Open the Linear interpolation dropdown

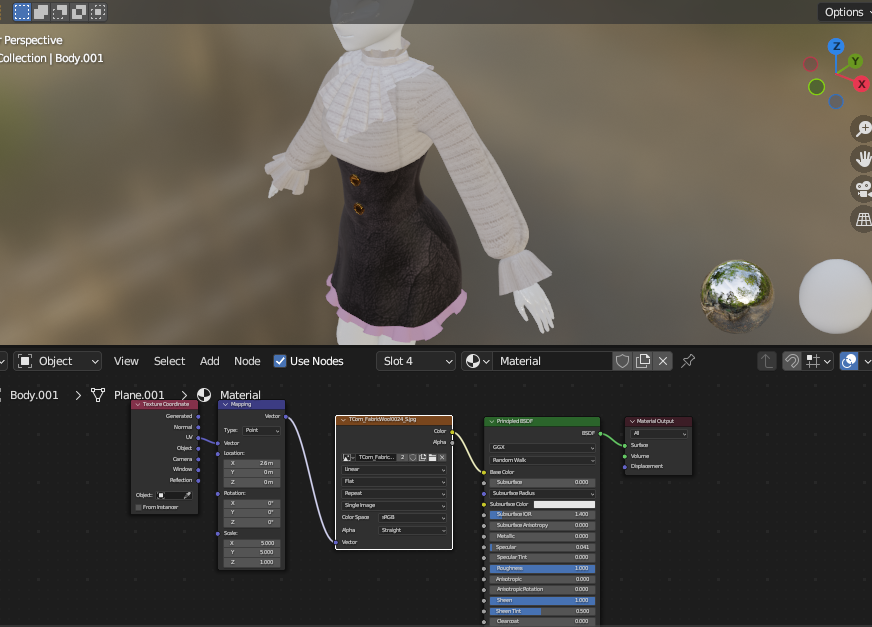tap(394, 470)
